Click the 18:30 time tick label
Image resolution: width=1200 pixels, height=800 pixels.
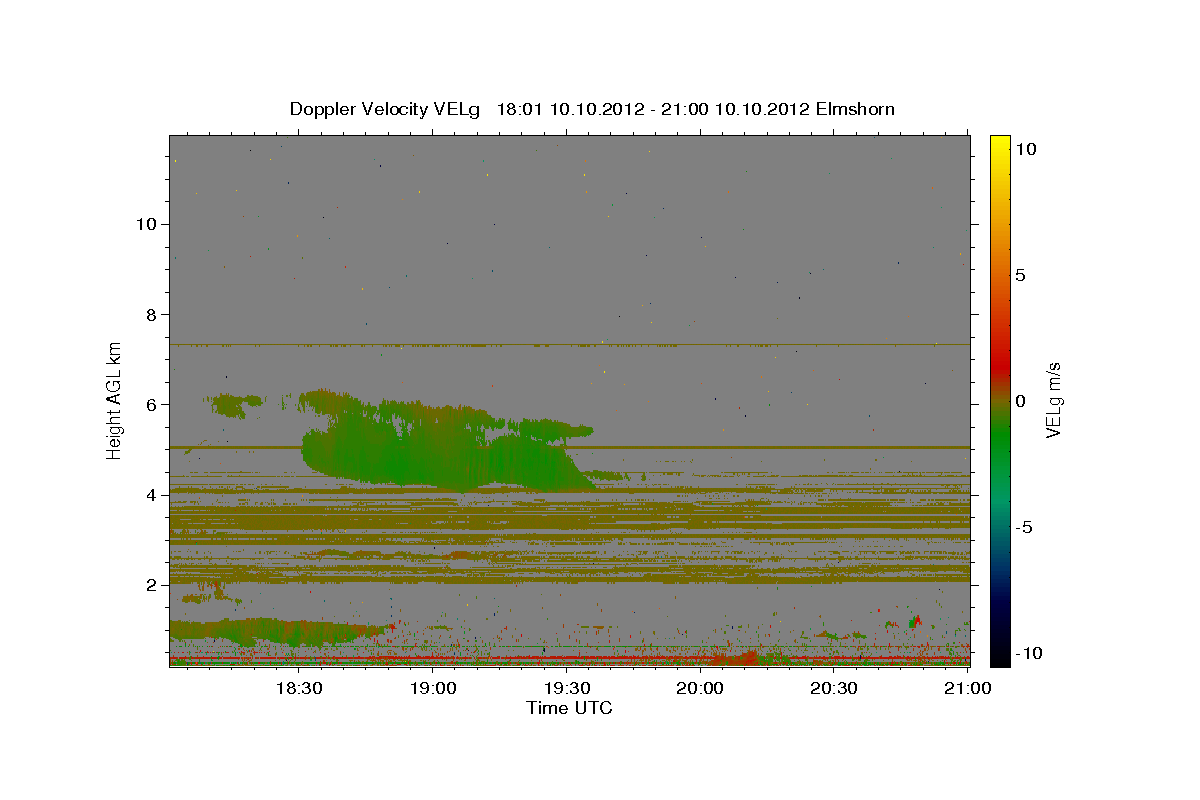298,688
